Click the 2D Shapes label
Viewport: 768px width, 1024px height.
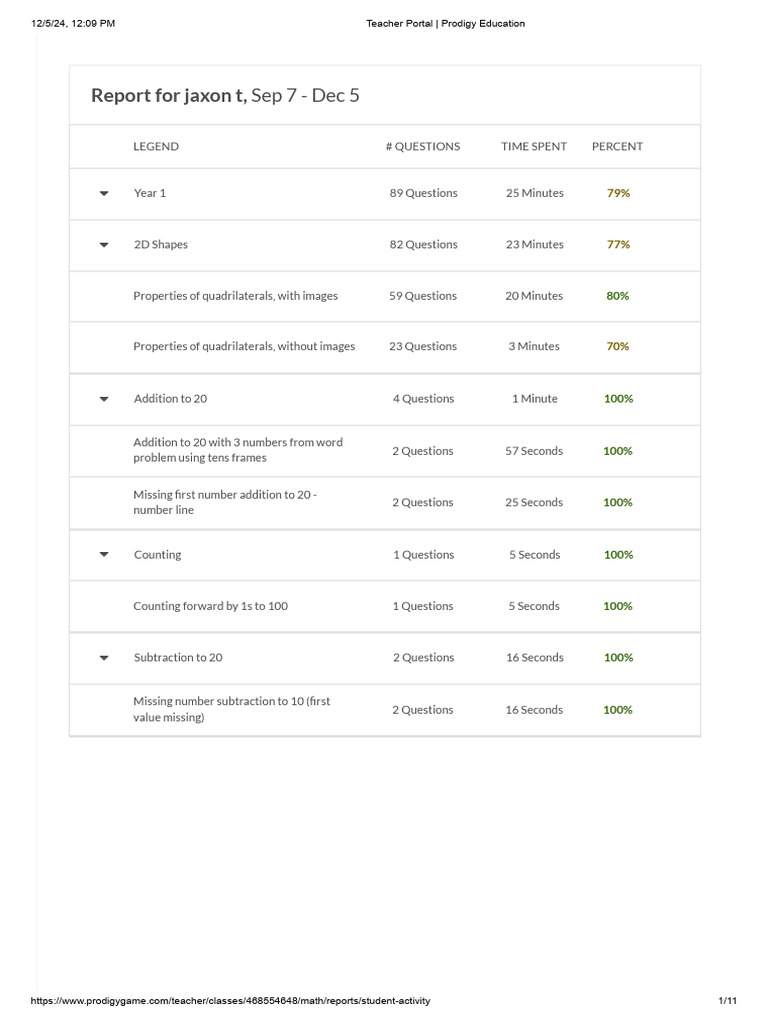[x=161, y=244]
